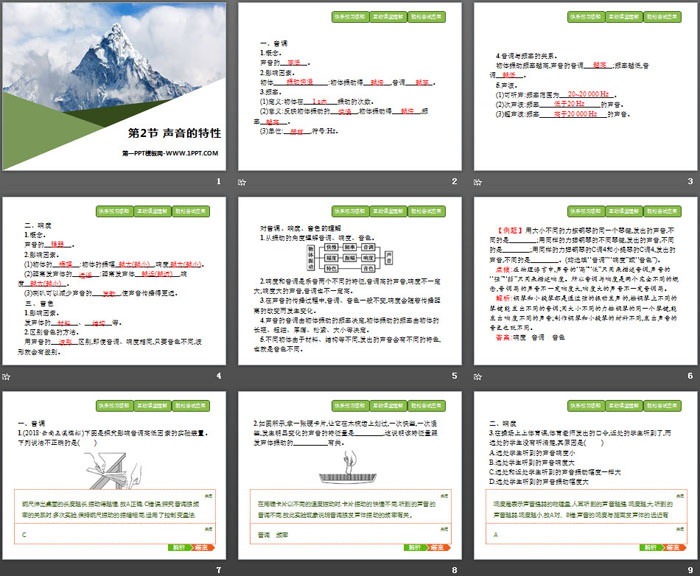
Task: Click the slide number 9 label
Action: [690, 570]
